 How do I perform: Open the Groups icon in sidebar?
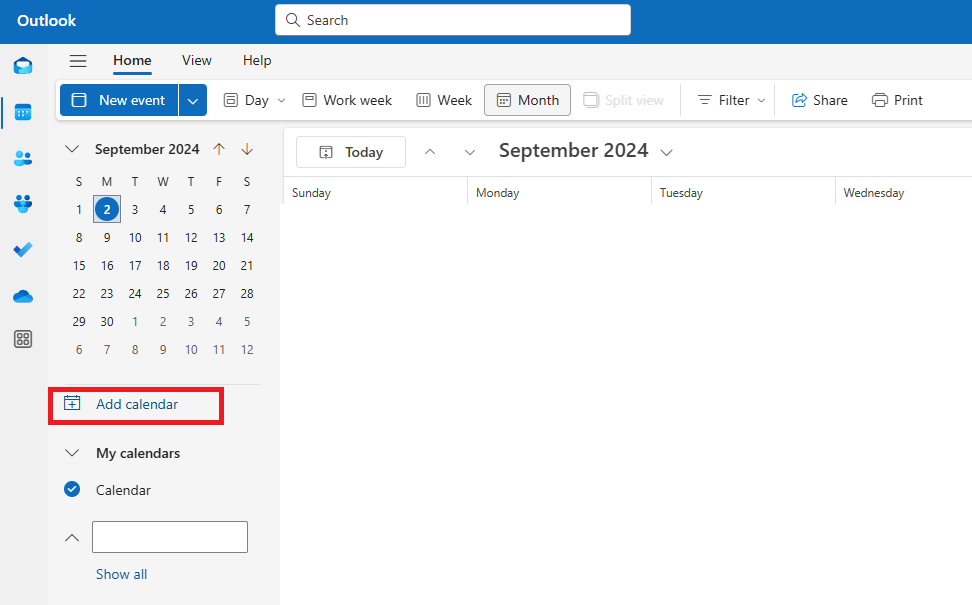tap(22, 204)
